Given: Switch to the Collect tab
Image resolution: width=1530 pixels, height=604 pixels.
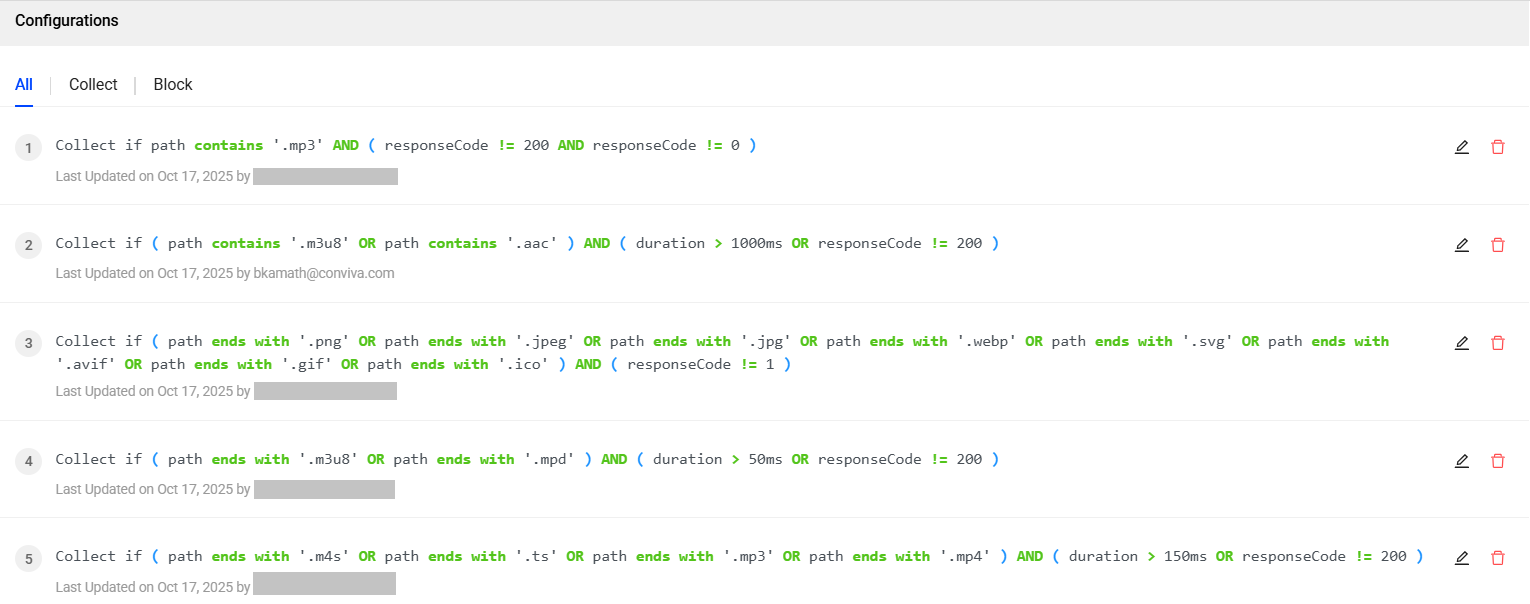Looking at the screenshot, I should pos(93,85).
